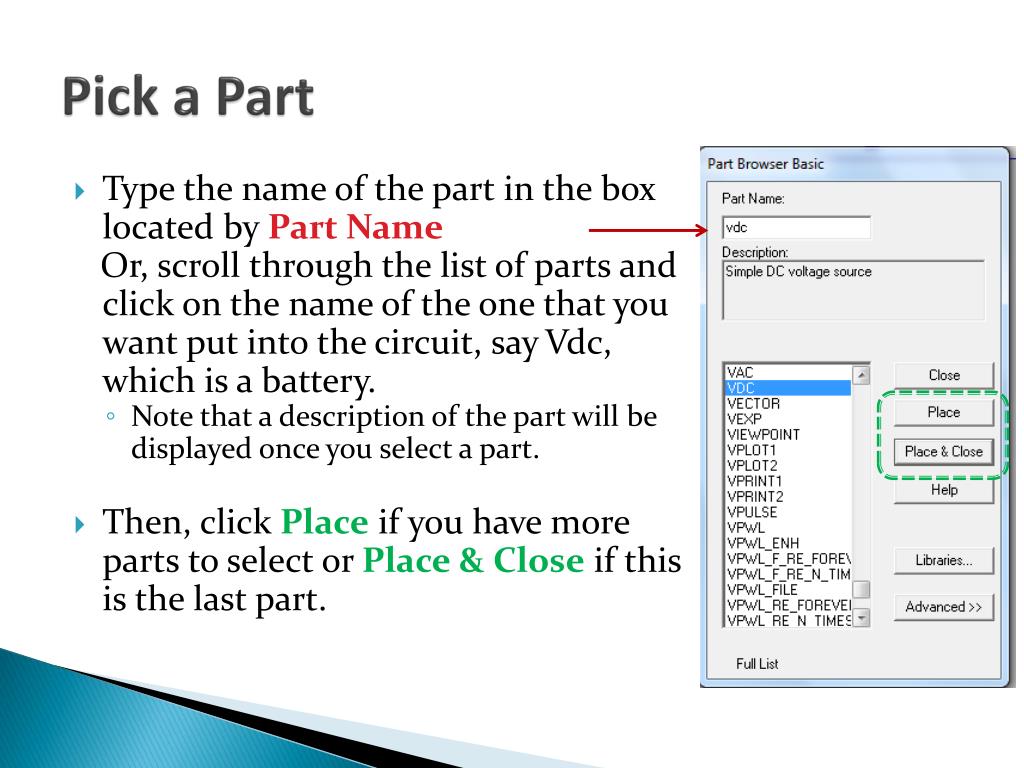Select VIEWPOINT part entry
This screenshot has height=768, width=1024.
(788, 434)
